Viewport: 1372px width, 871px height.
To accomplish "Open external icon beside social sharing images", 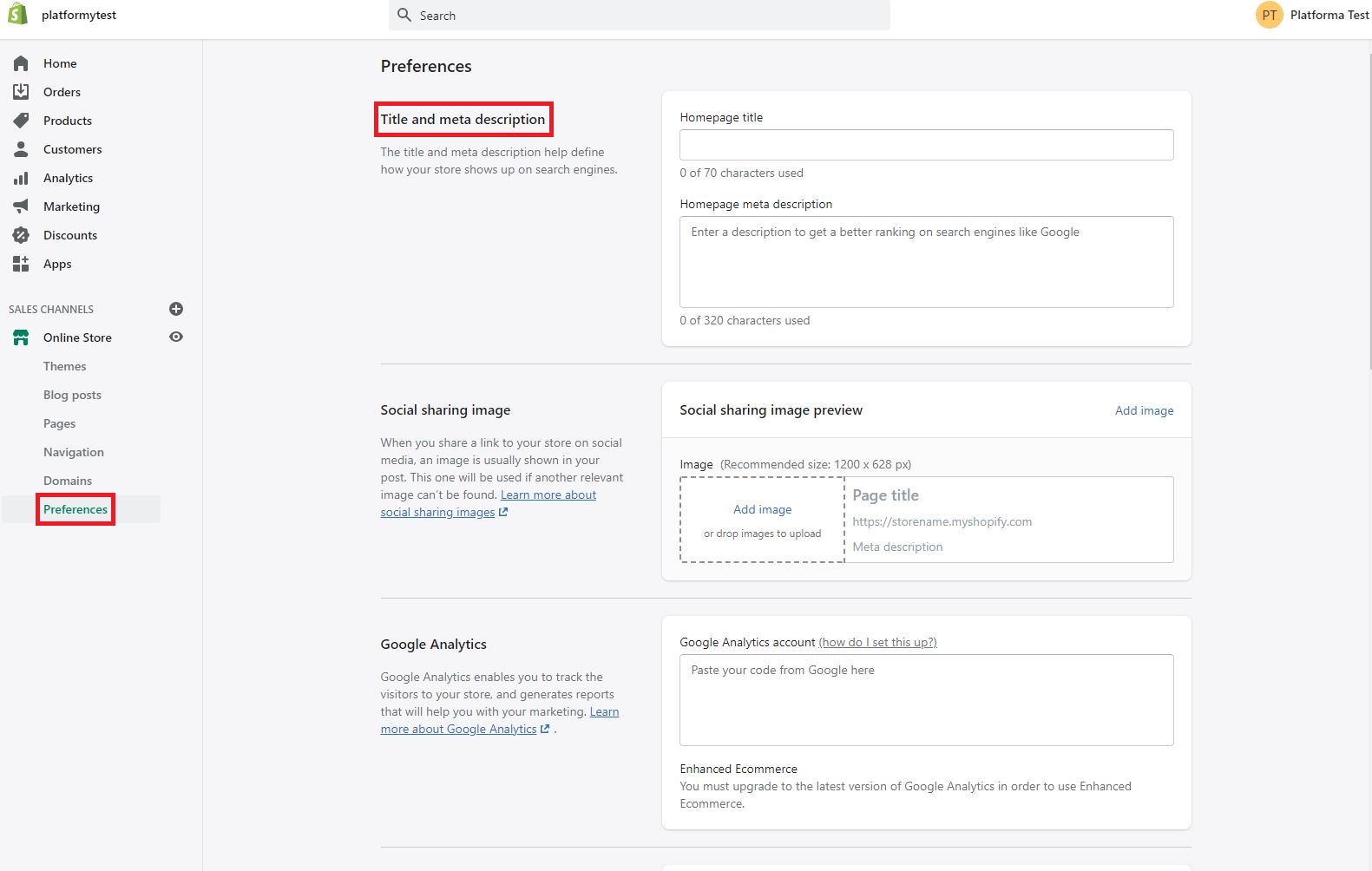I will [x=503, y=512].
